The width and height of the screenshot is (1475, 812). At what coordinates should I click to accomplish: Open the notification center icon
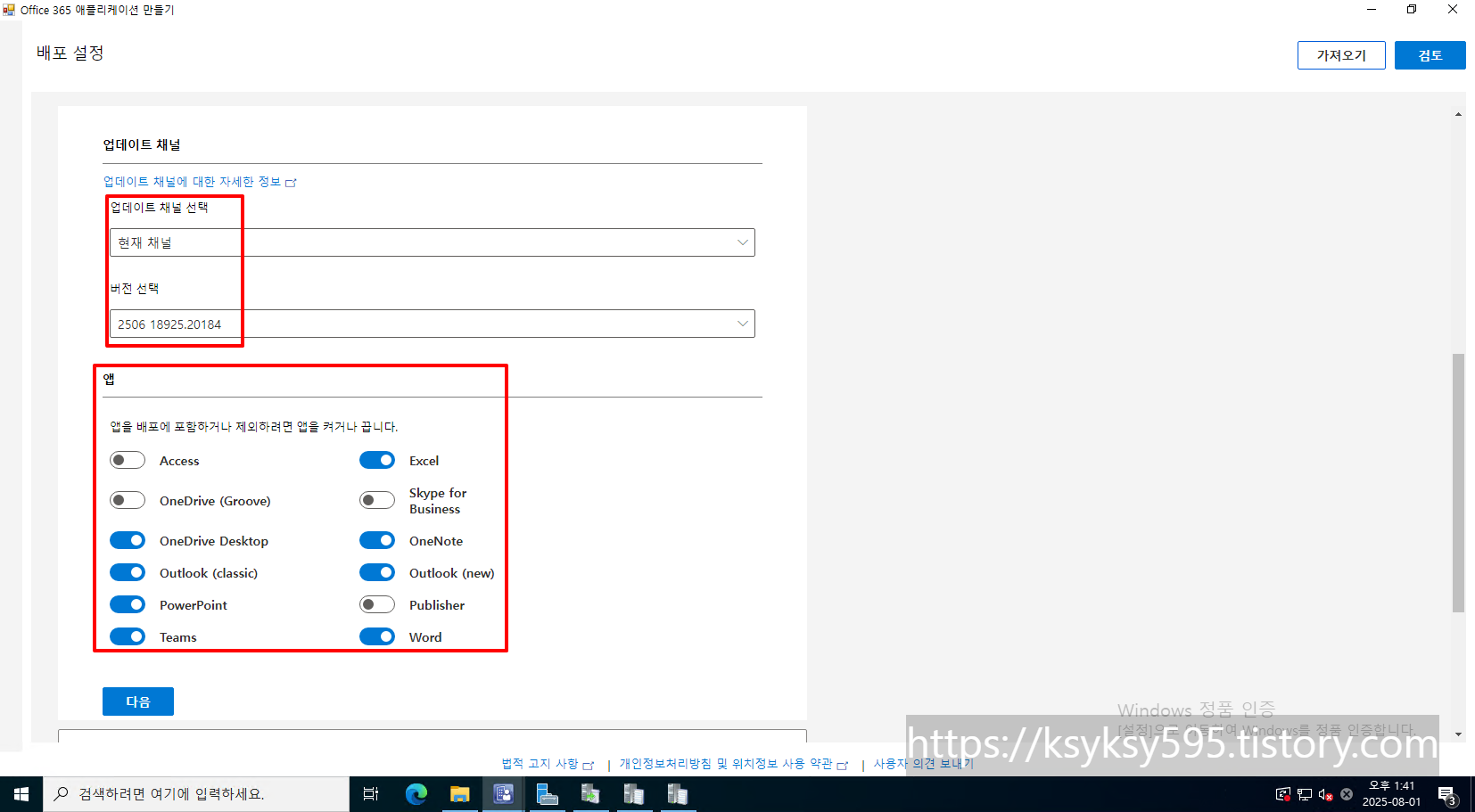point(1447,794)
